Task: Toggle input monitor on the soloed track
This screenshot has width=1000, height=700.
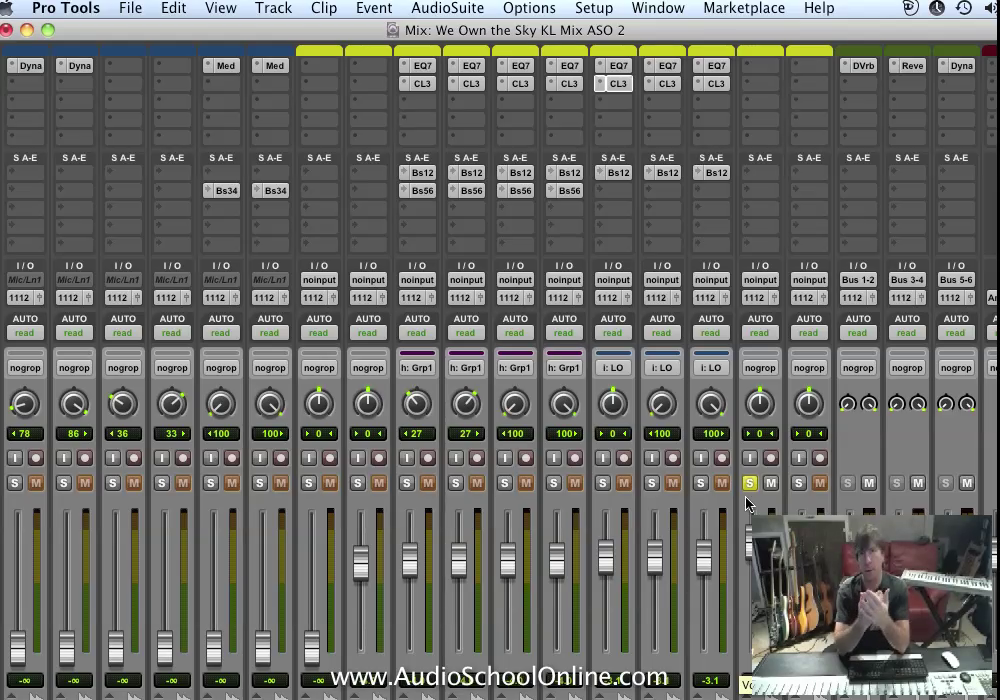Action: 750,458
